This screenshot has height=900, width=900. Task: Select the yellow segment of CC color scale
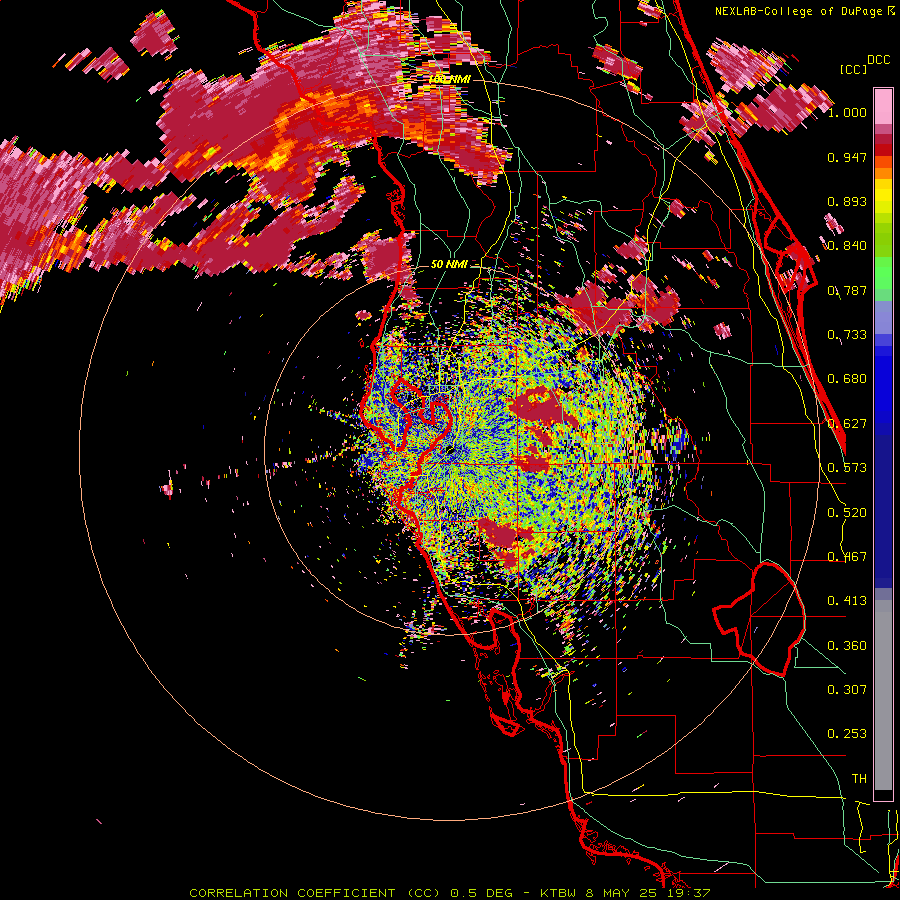point(883,197)
